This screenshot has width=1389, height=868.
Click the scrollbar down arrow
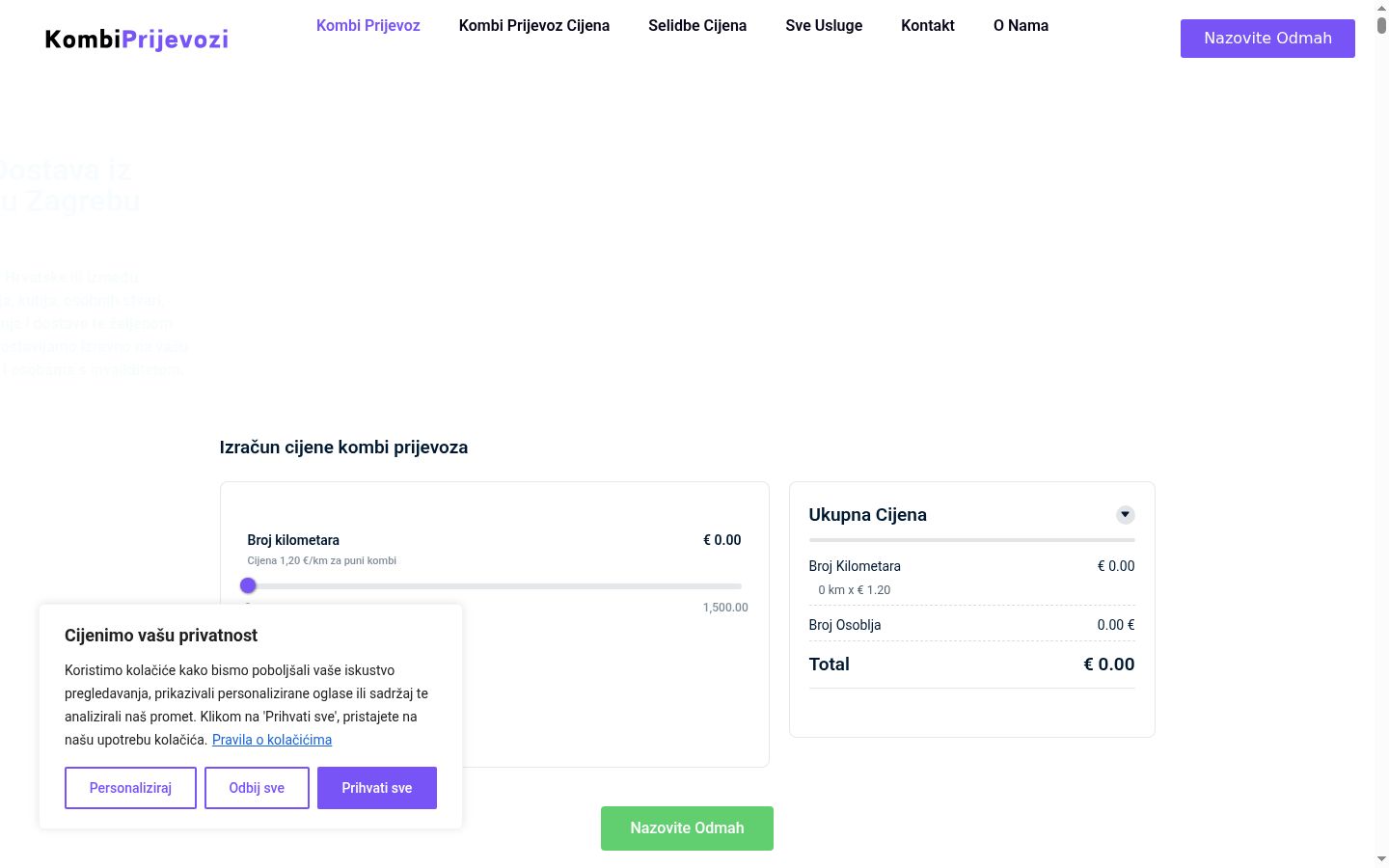point(1381,858)
